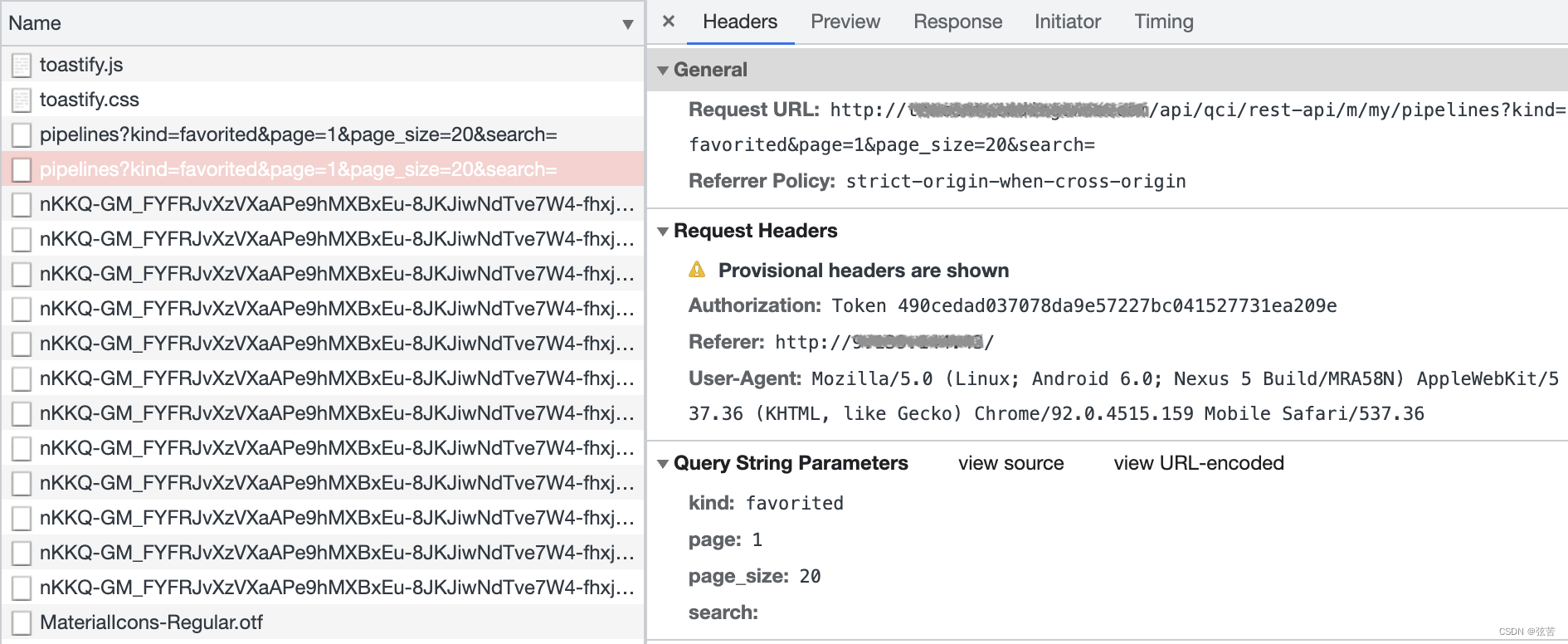Click the page_size: 20 parameter

[754, 576]
